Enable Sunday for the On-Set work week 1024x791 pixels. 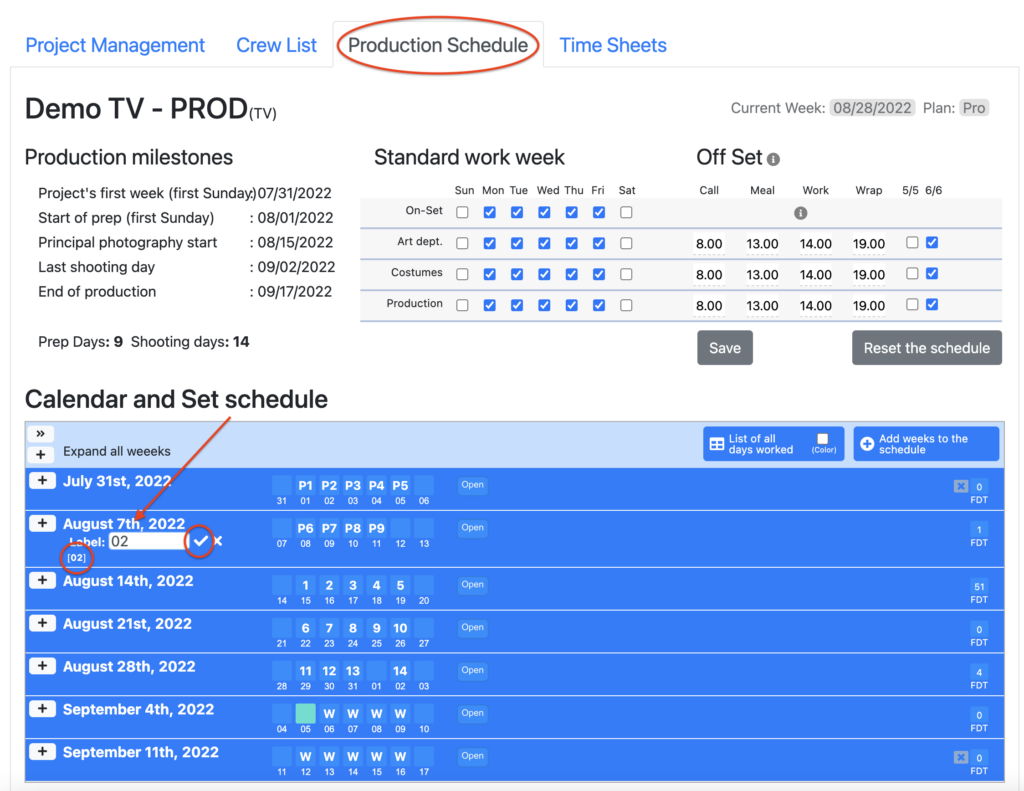pyautogui.click(x=462, y=212)
